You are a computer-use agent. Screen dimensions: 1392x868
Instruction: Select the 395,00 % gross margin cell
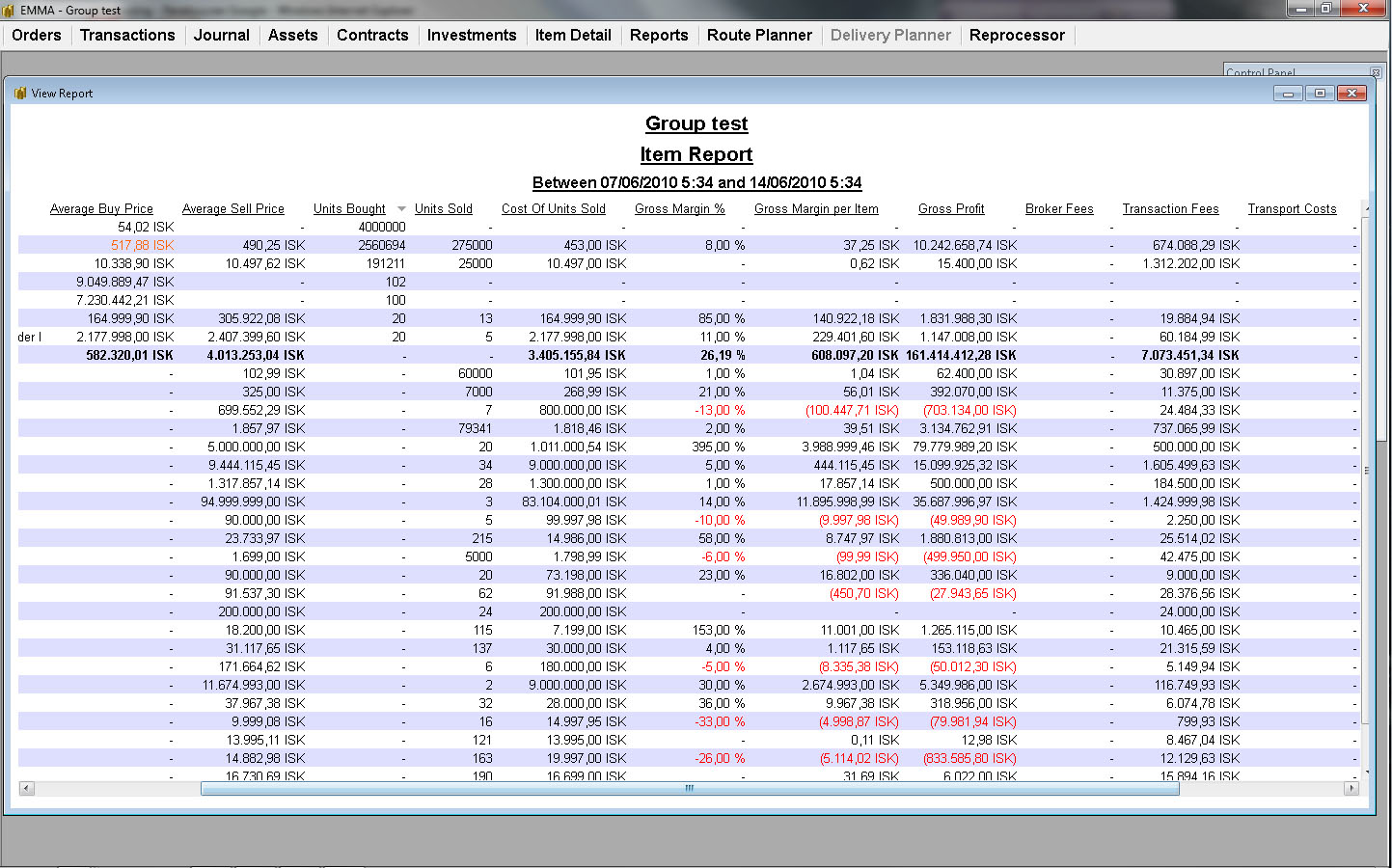click(x=719, y=447)
